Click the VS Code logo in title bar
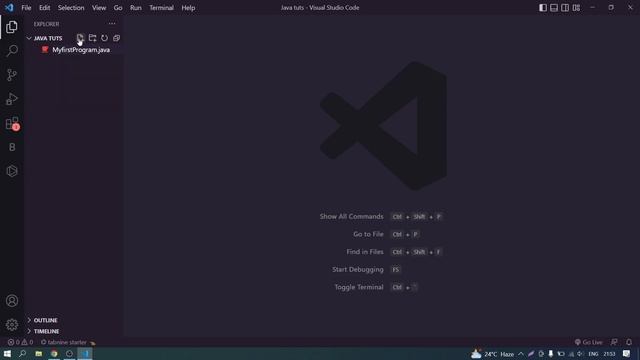Image resolution: width=640 pixels, height=360 pixels. [x=9, y=8]
